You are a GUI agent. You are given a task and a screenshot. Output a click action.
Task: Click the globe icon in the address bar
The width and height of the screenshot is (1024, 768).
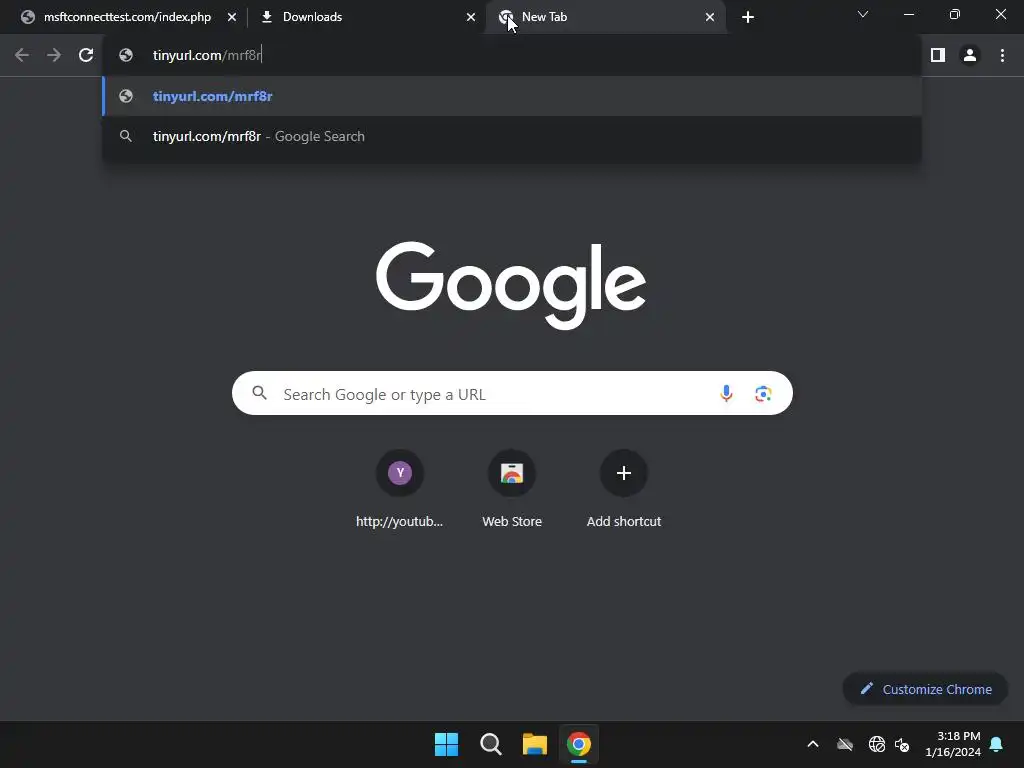pyautogui.click(x=126, y=56)
